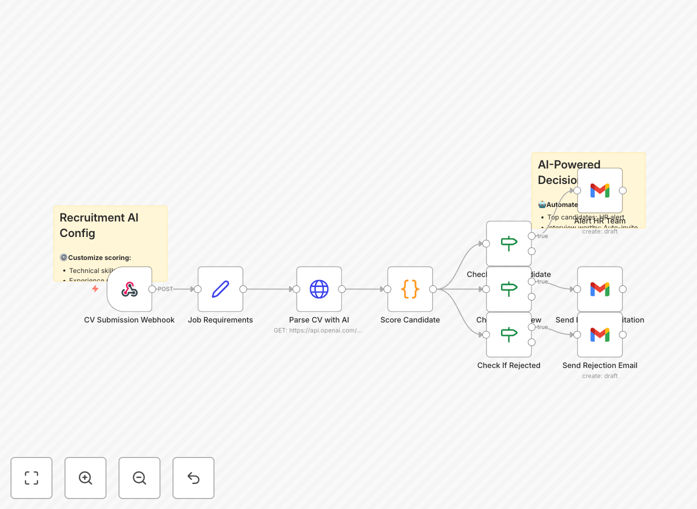697x509 pixels.
Task: Click the Job Requirements output connector
Action: pyautogui.click(x=243, y=289)
